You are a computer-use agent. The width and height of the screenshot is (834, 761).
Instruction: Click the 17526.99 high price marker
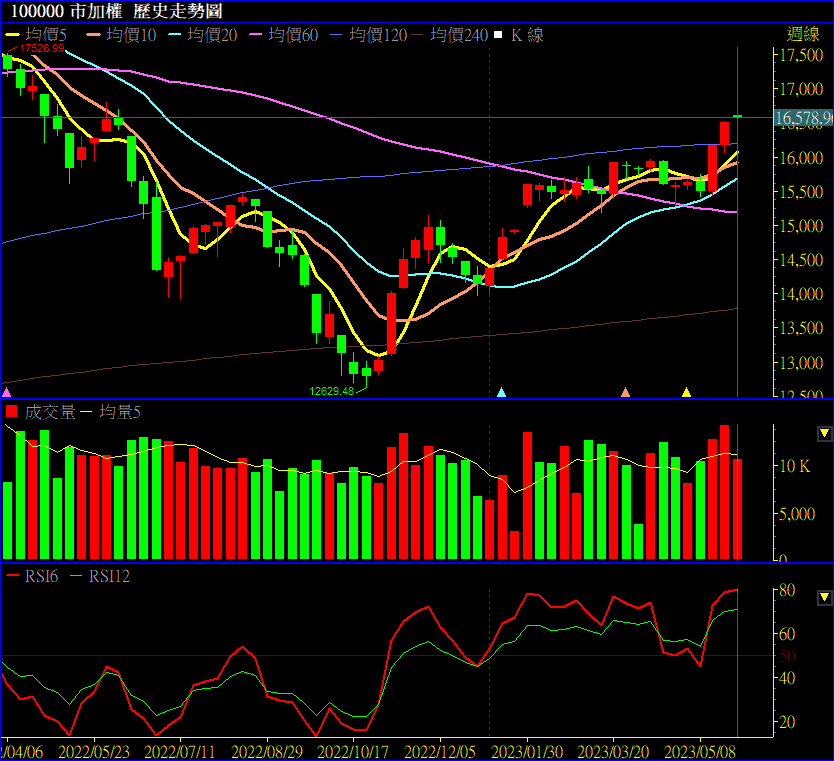(x=42, y=47)
